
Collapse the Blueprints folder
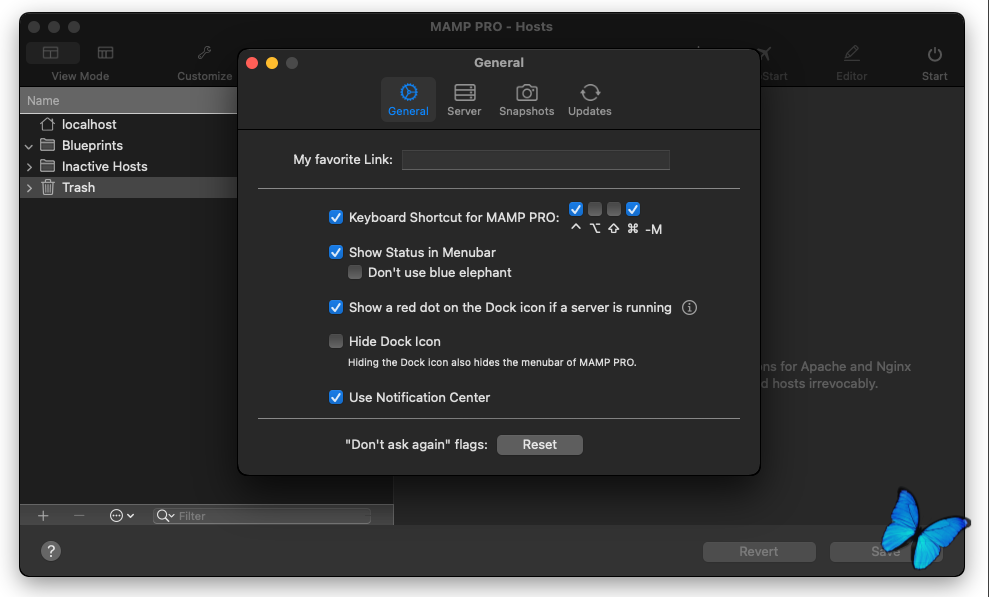coord(29,146)
